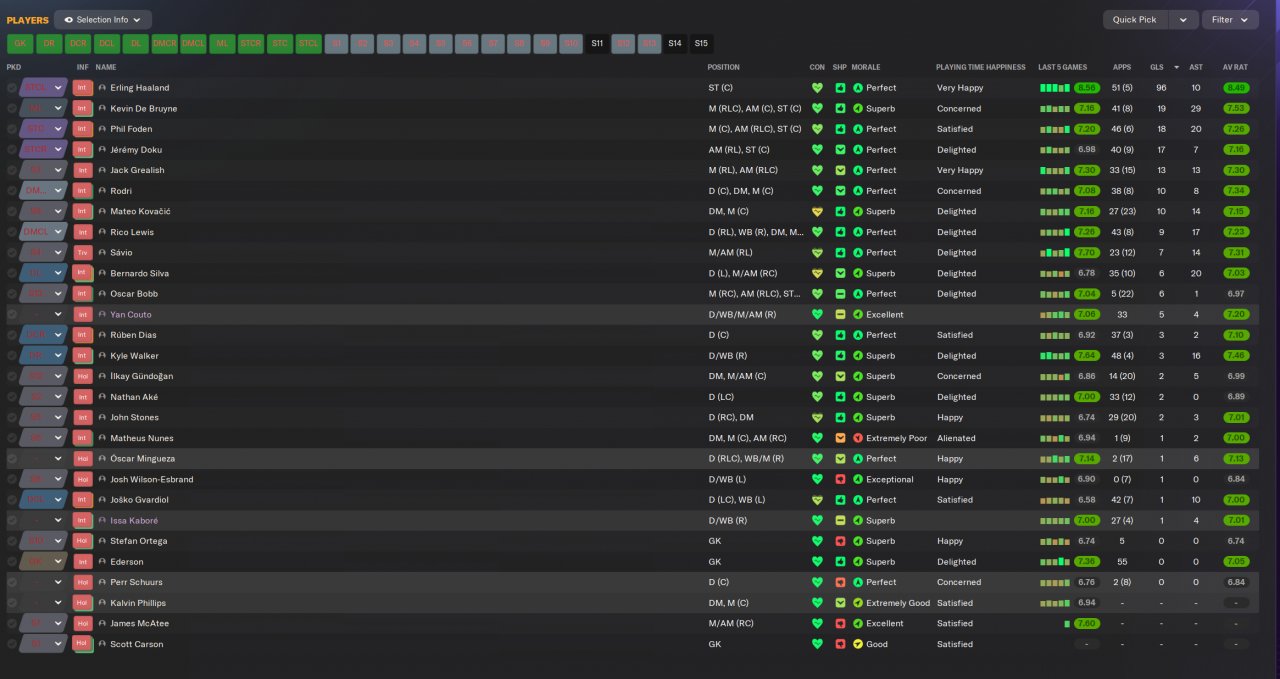Click Yan Couto's yellow sharpness icon
This screenshot has height=679, width=1280.
coord(840,314)
